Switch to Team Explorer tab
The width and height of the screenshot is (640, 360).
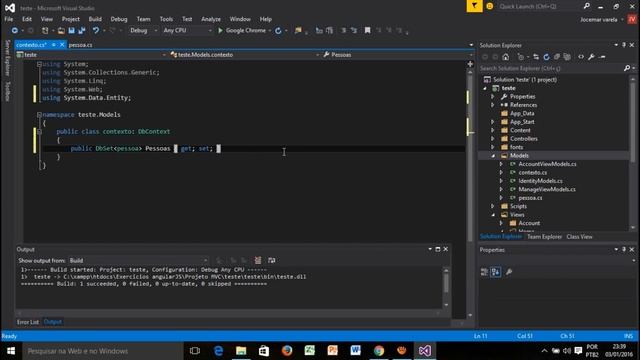544,237
